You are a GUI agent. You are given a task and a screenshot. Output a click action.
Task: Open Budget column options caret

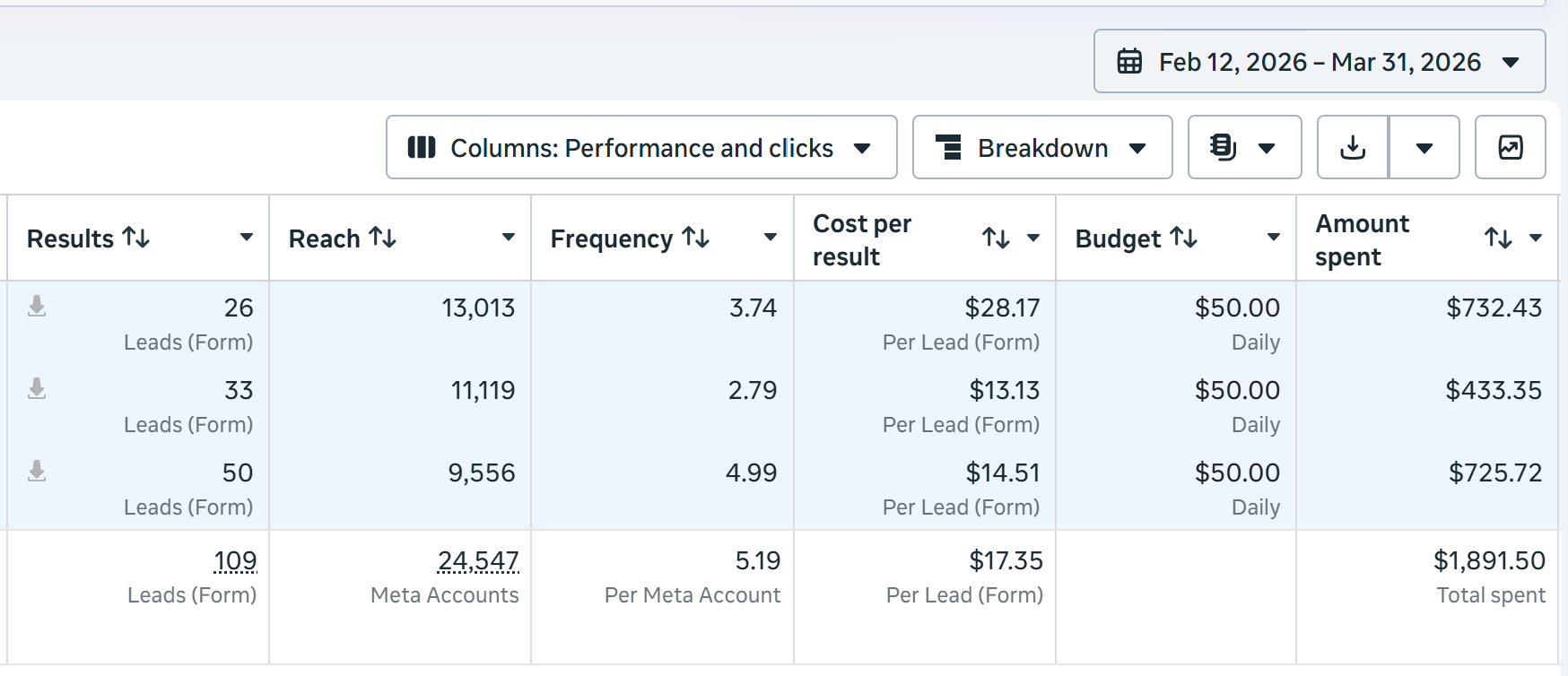[x=1273, y=238]
